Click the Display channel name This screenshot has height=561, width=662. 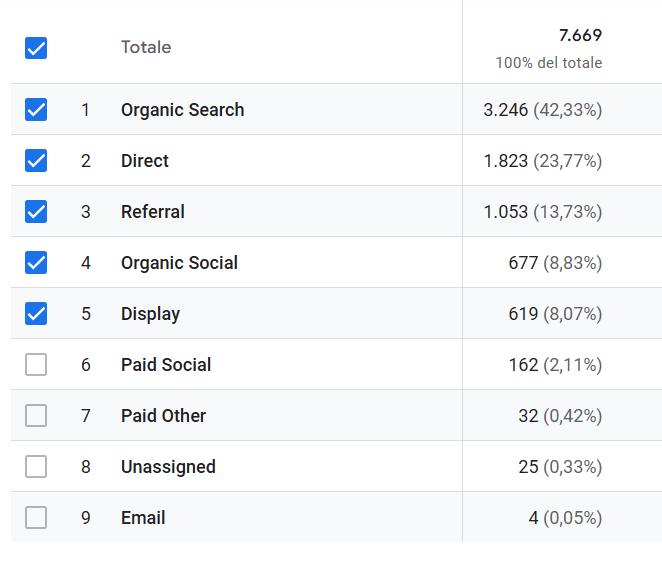pyautogui.click(x=150, y=314)
